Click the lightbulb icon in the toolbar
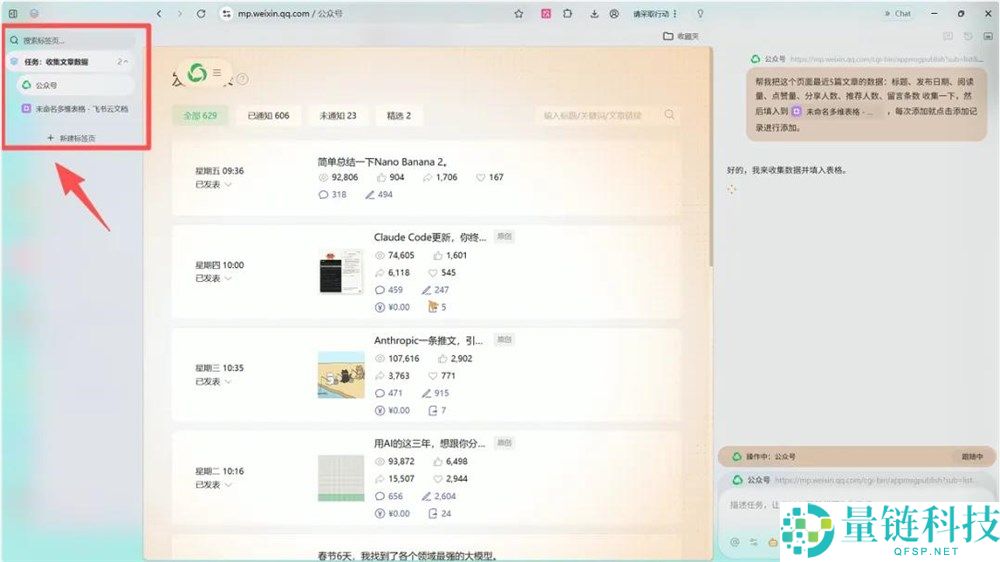Screen dimensions: 1000x562 700,13
